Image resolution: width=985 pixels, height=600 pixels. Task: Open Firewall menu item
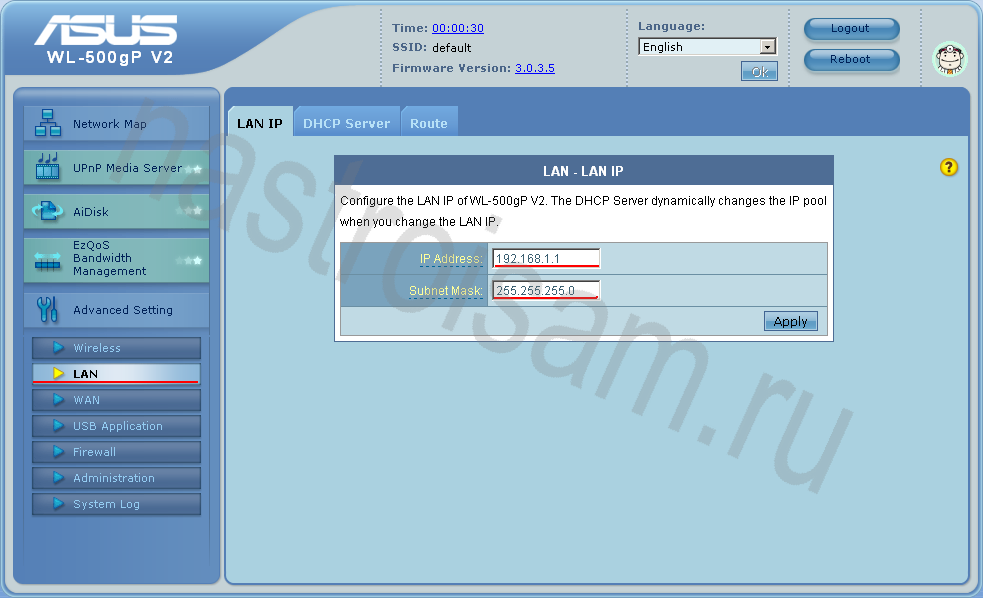point(117,452)
